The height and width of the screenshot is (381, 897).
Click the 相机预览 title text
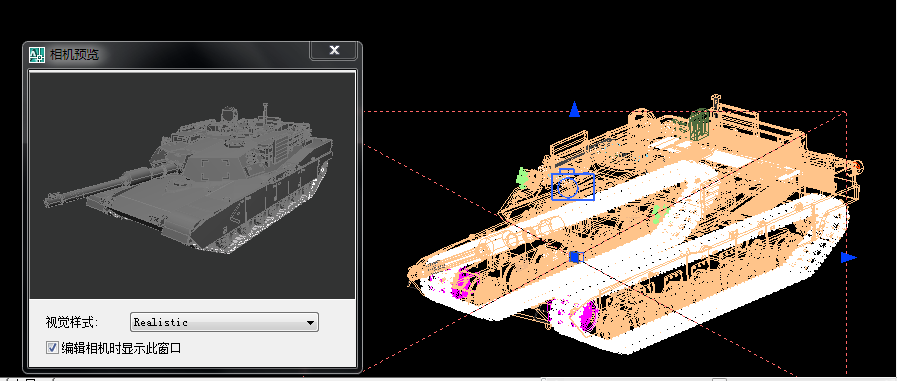[74, 55]
